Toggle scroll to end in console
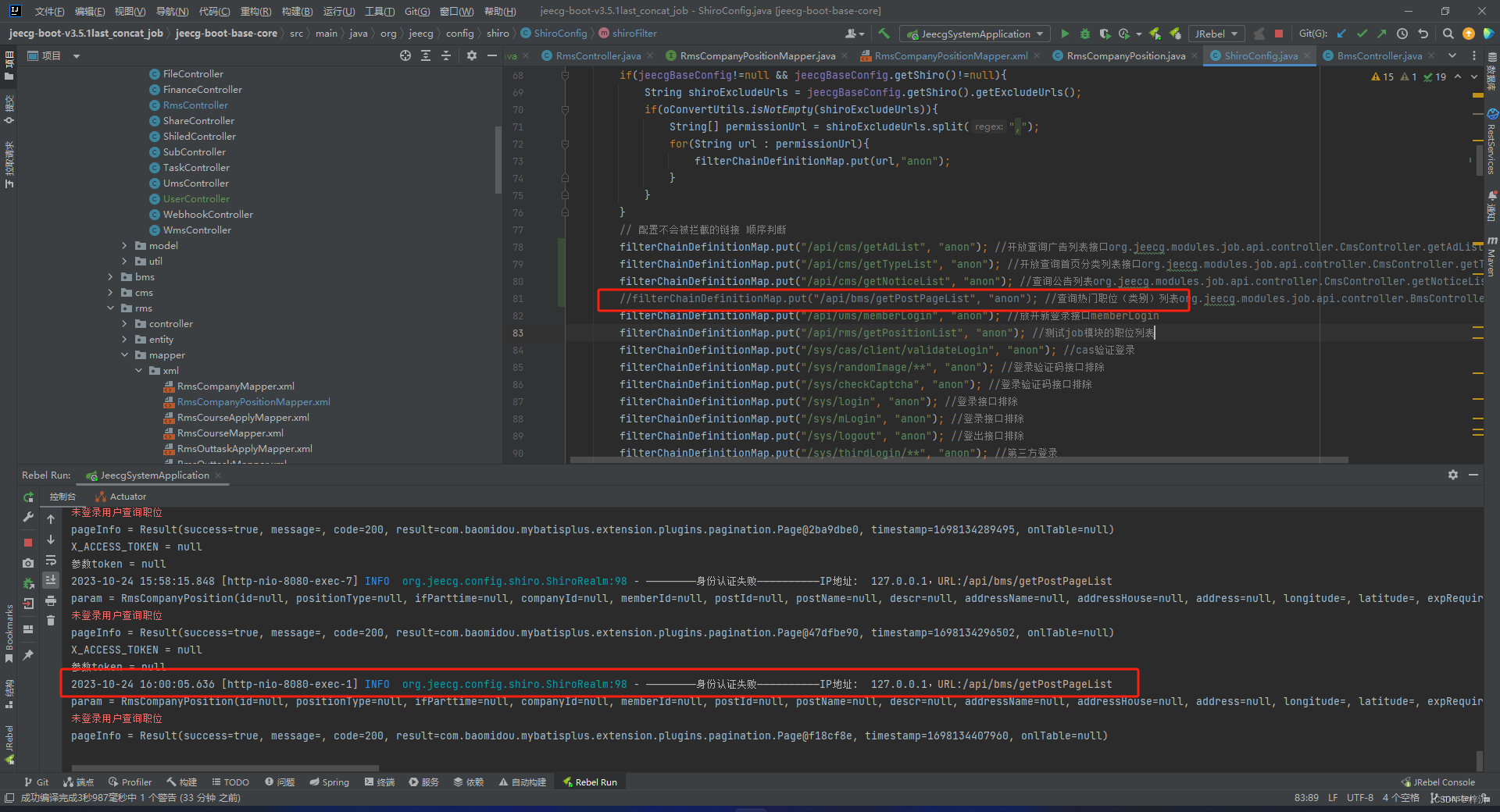Viewport: 1500px width, 812px height. tap(51, 580)
